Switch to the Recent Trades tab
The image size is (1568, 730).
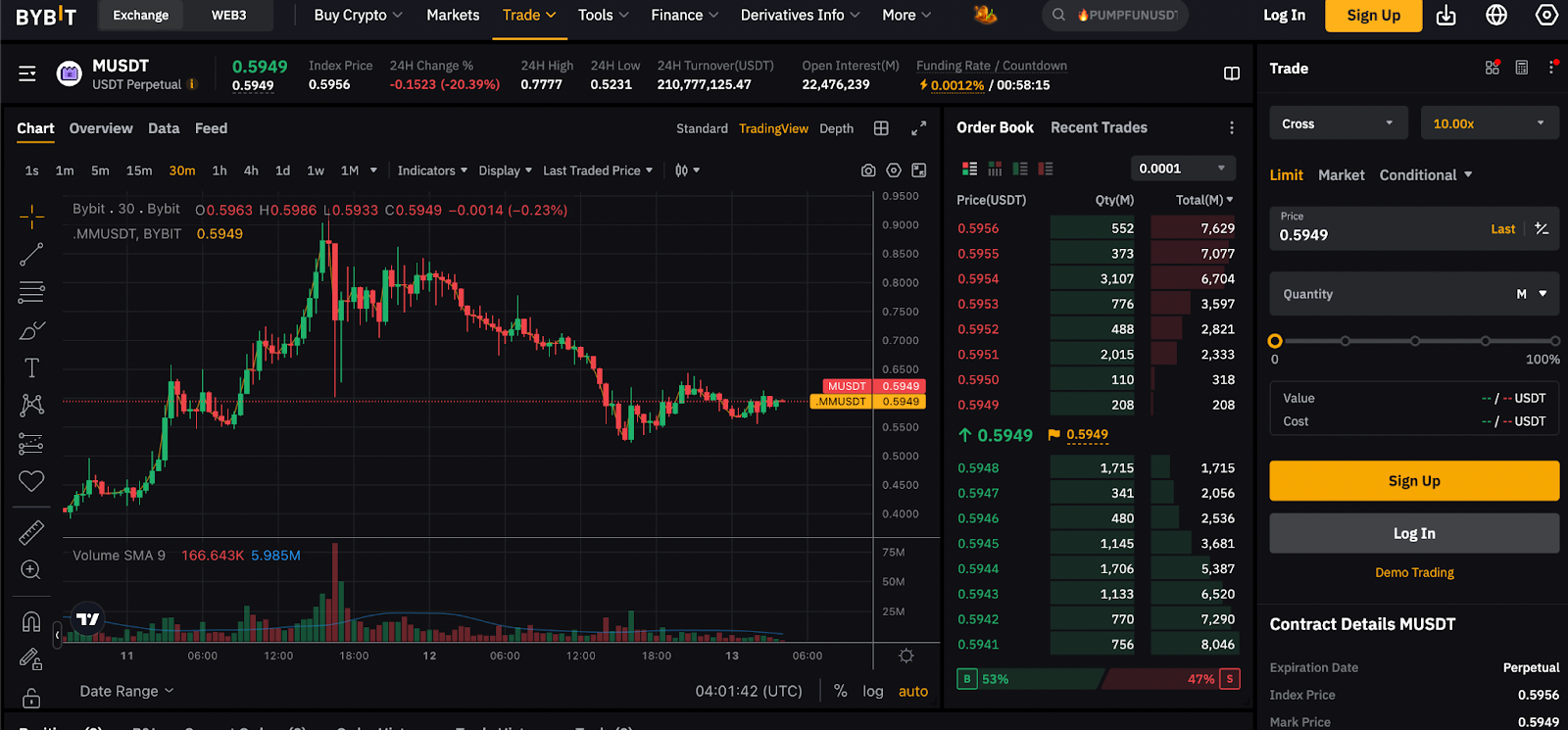[x=1099, y=127]
